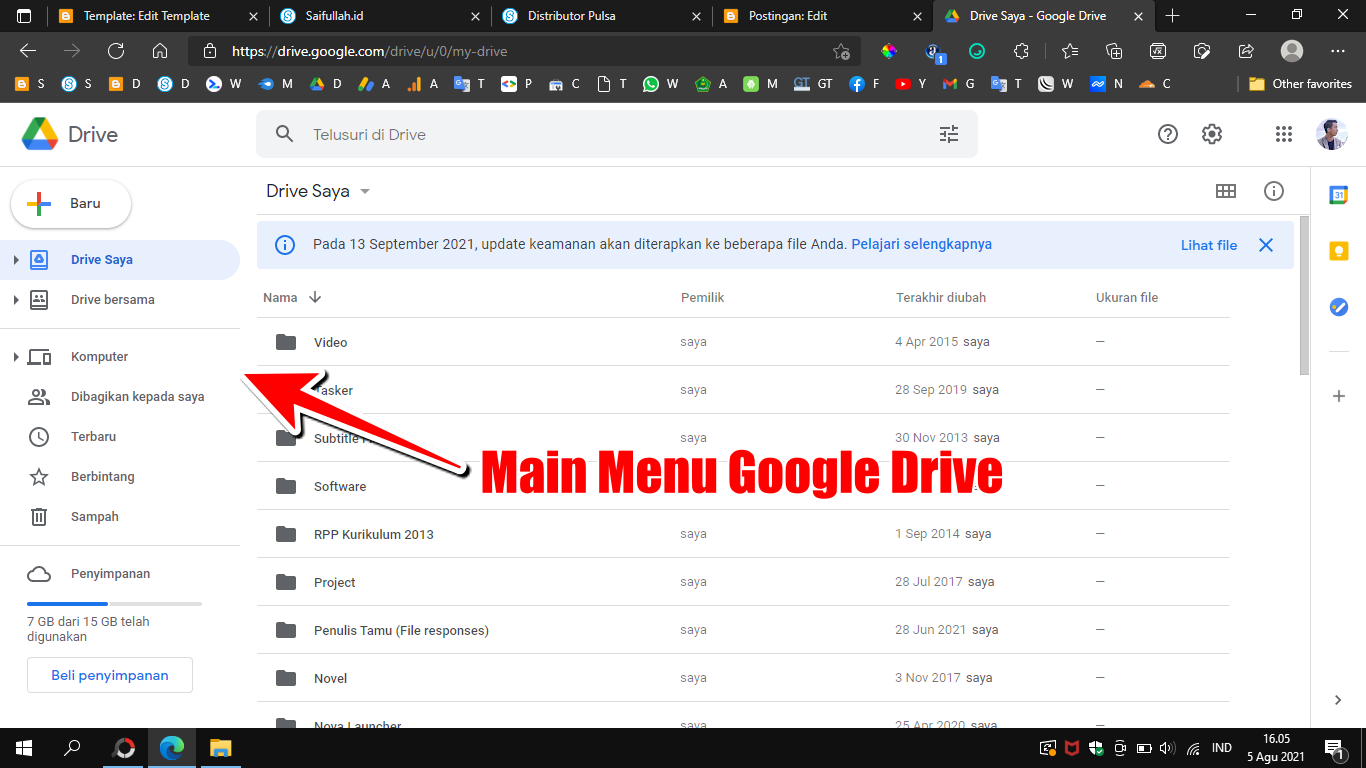Click the Ukuran file column header
The width and height of the screenshot is (1366, 768).
(1127, 297)
